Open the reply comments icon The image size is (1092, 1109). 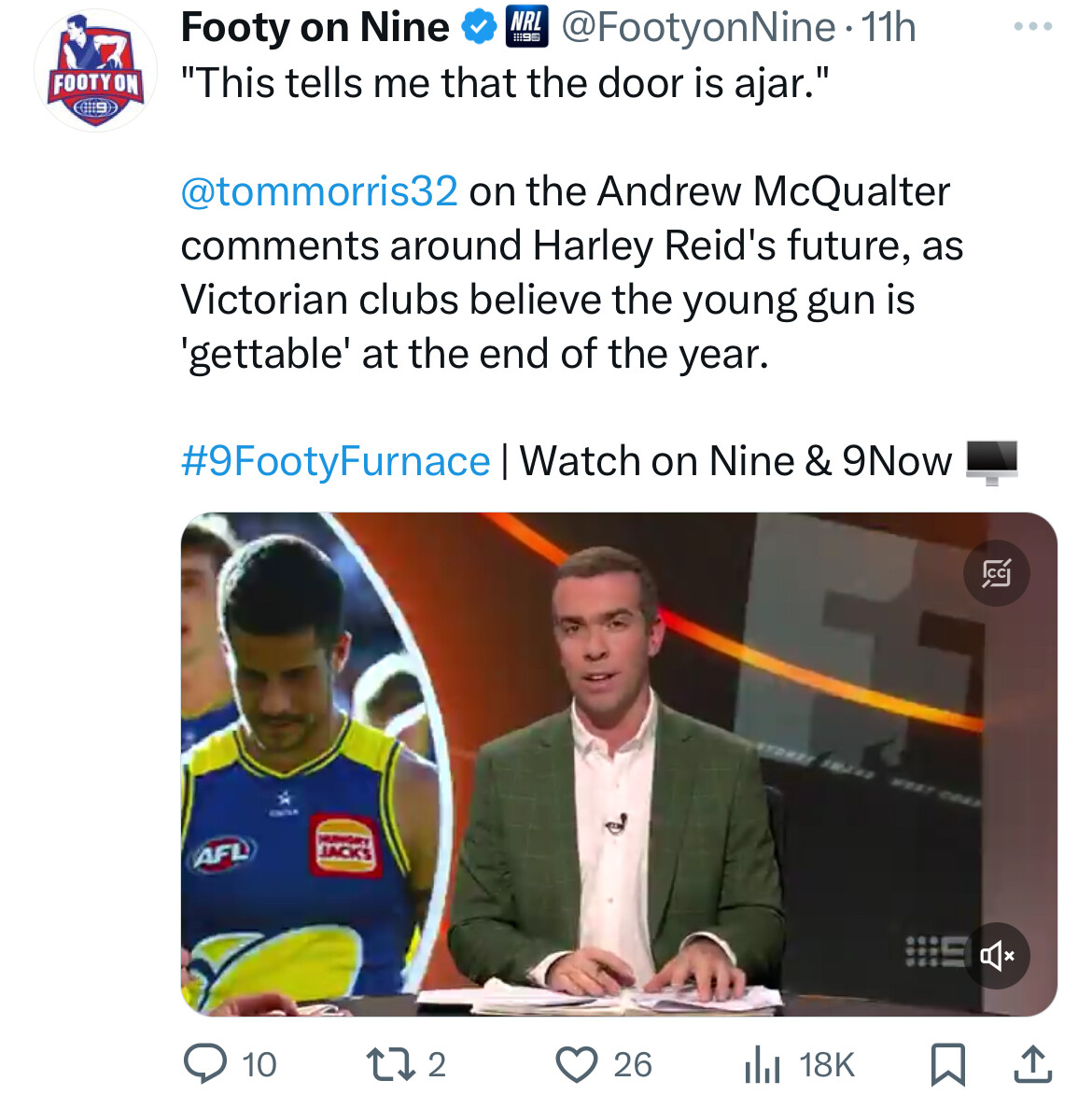pos(205,1064)
